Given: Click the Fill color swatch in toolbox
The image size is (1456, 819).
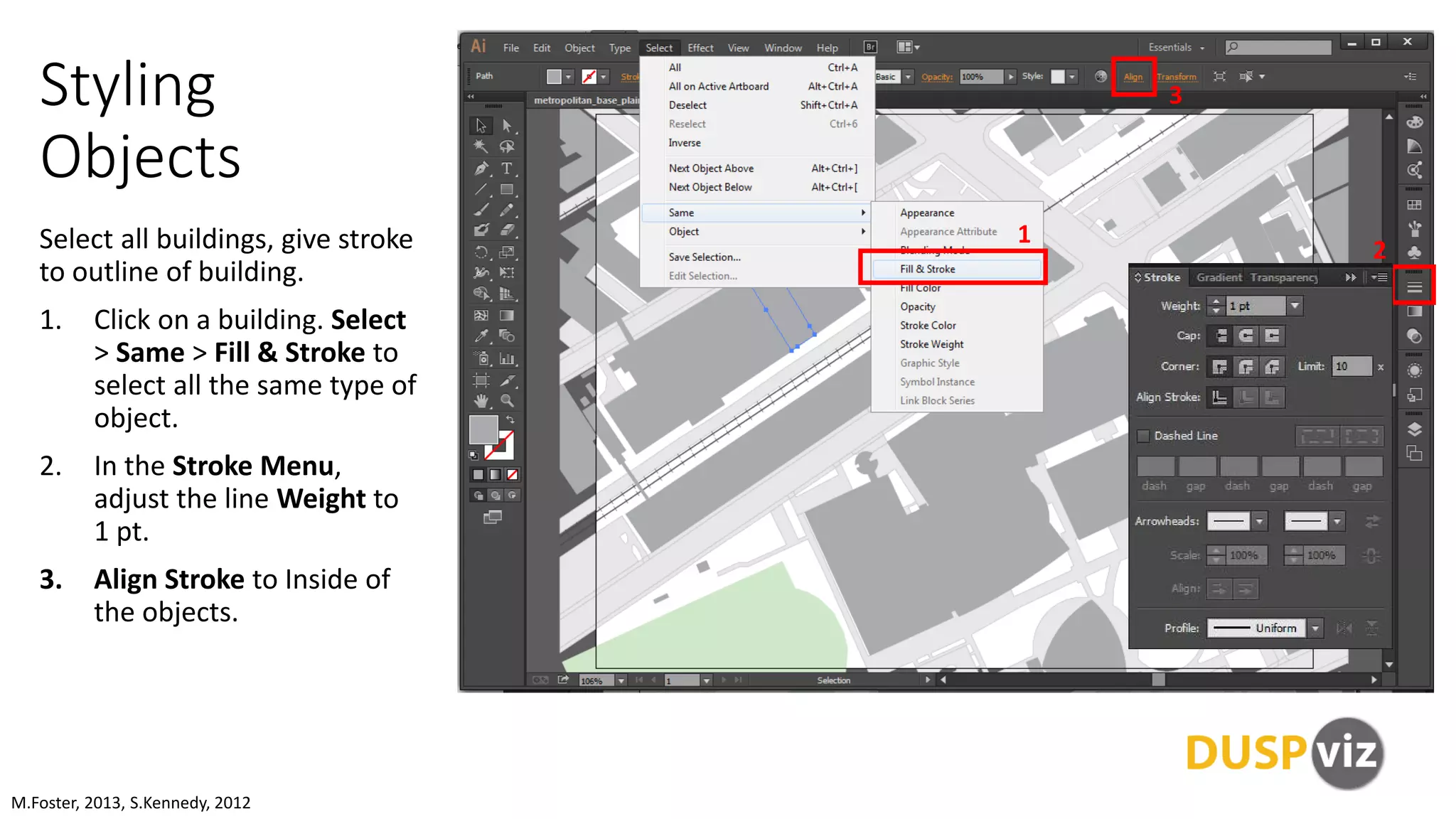Looking at the screenshot, I should coord(483,429).
